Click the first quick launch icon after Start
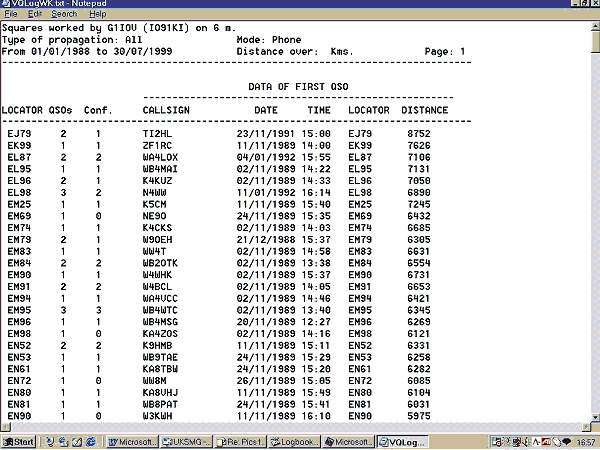Image resolution: width=600 pixels, height=450 pixels. [50, 442]
